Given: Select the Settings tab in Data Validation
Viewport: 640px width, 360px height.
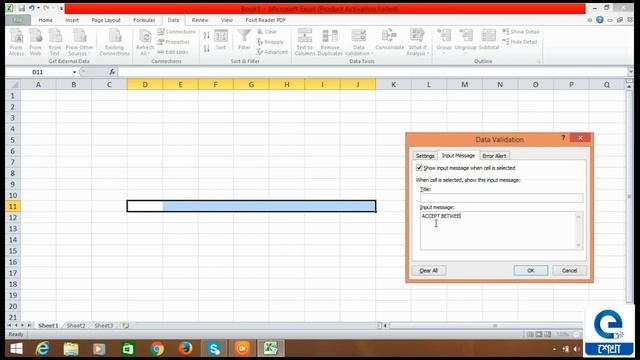Looking at the screenshot, I should [424, 156].
